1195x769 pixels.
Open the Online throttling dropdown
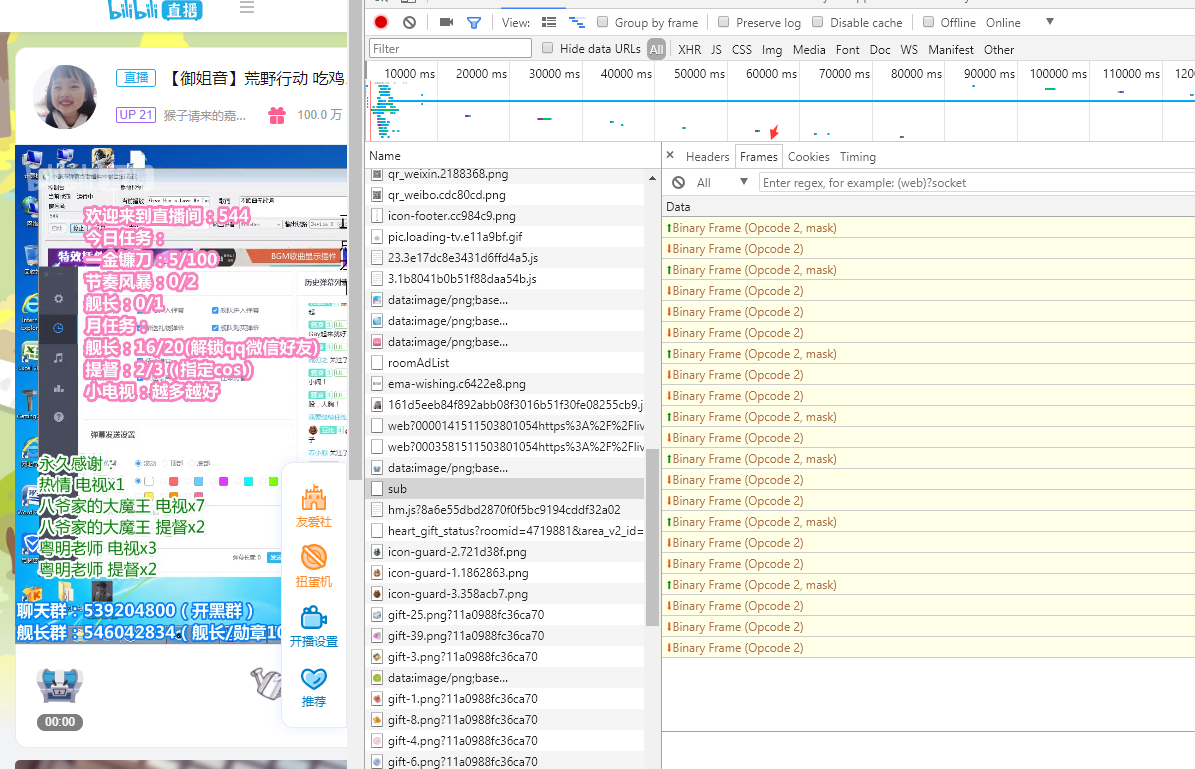point(1049,22)
